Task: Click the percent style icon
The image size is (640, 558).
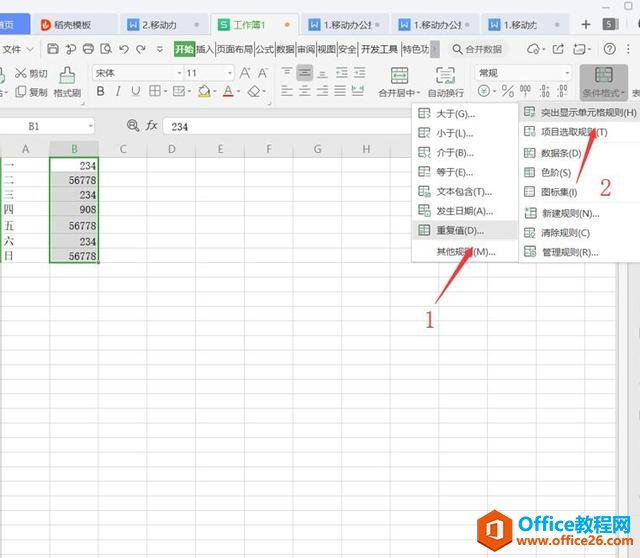Action: pos(507,91)
